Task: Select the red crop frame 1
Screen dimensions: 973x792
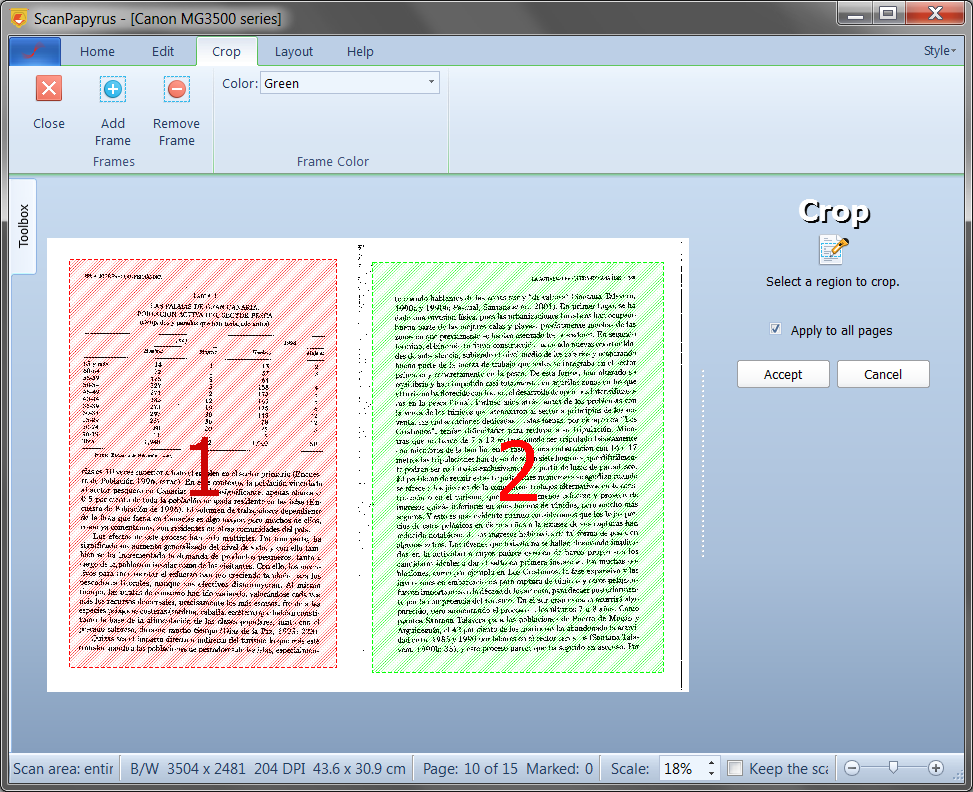Action: point(202,463)
